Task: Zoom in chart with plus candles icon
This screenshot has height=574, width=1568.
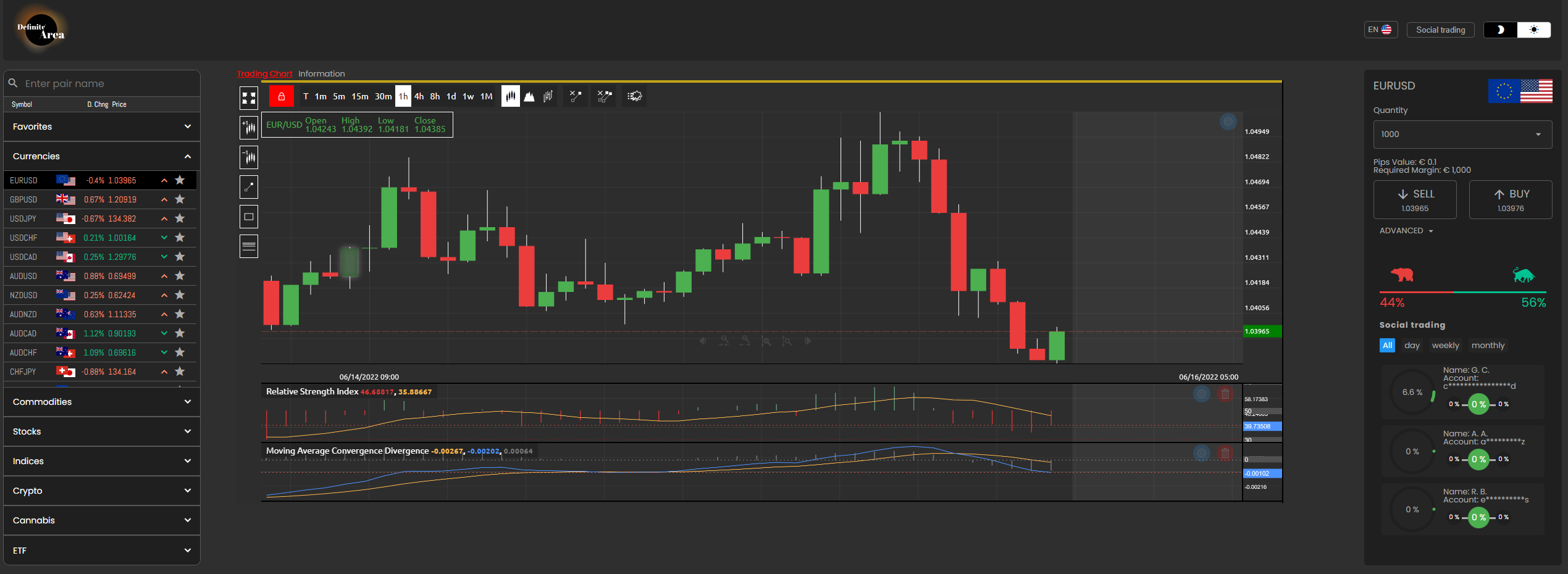Action: click(x=249, y=128)
